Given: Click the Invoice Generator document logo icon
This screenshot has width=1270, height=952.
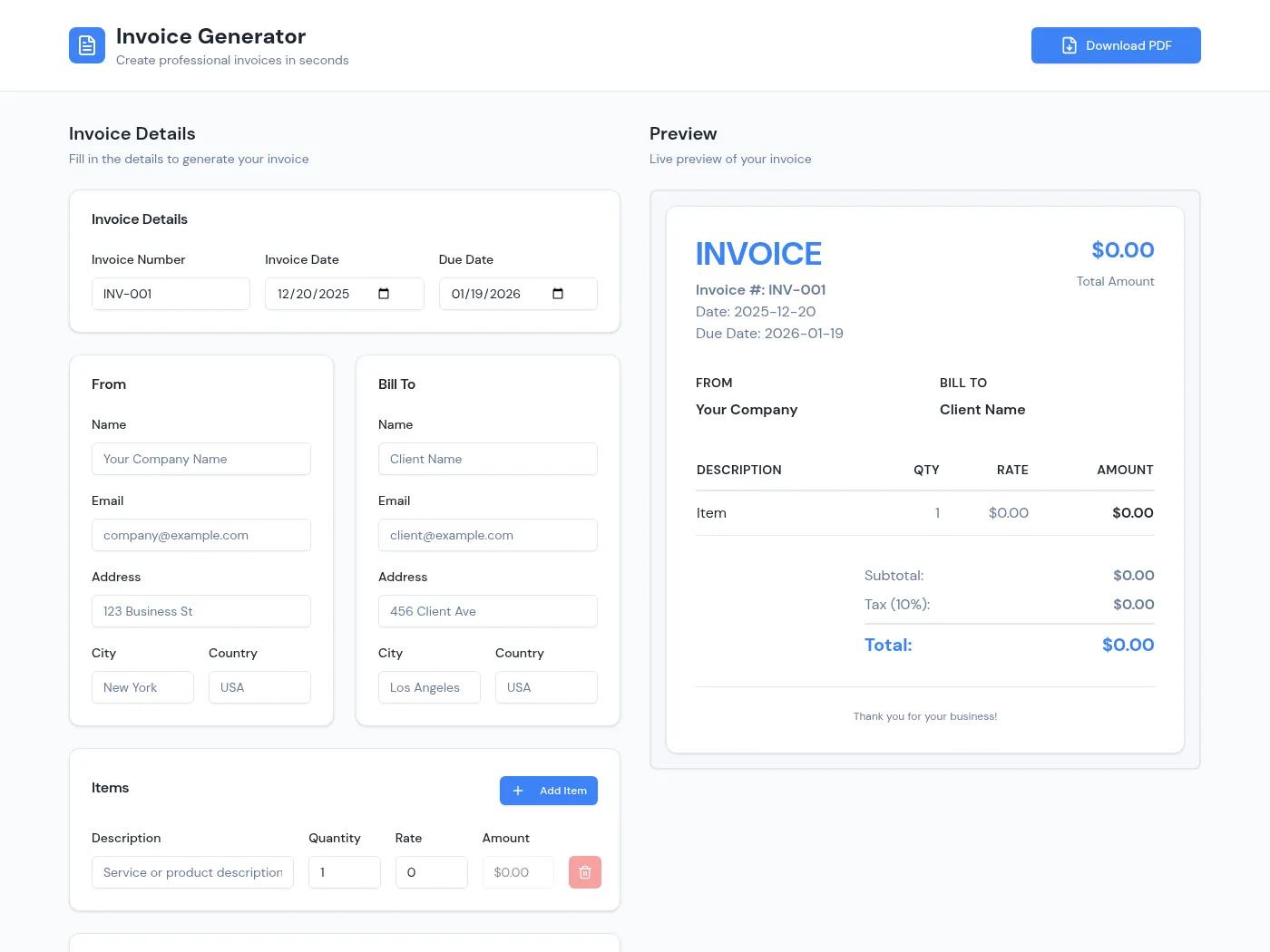Looking at the screenshot, I should tap(87, 45).
